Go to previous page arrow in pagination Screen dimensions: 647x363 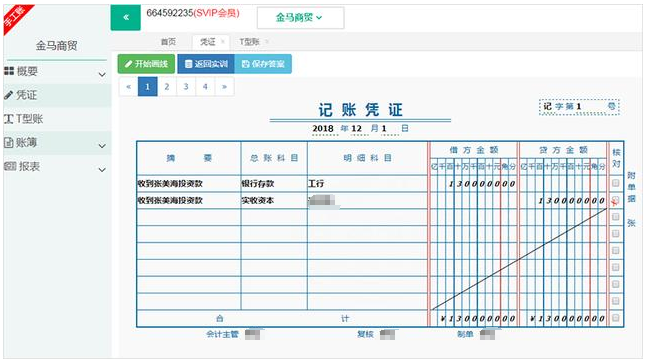tap(128, 87)
